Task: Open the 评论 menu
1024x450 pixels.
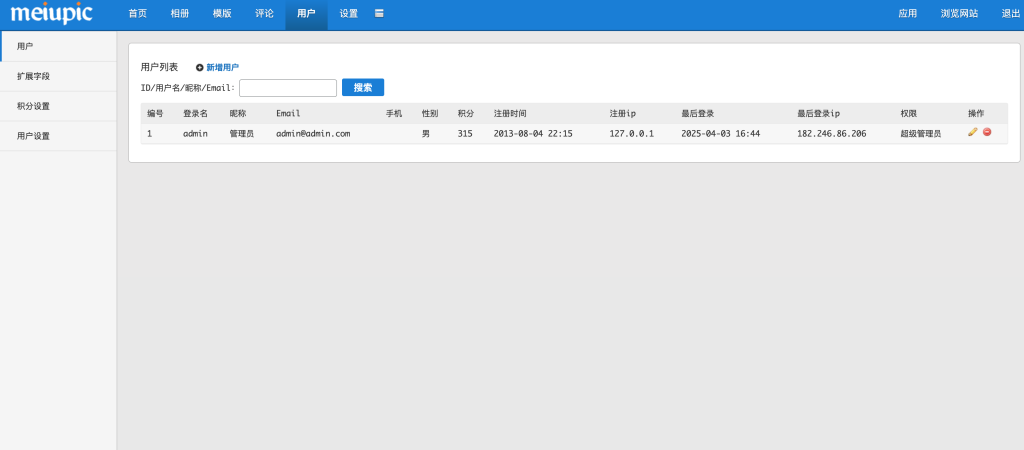Action: pos(264,13)
